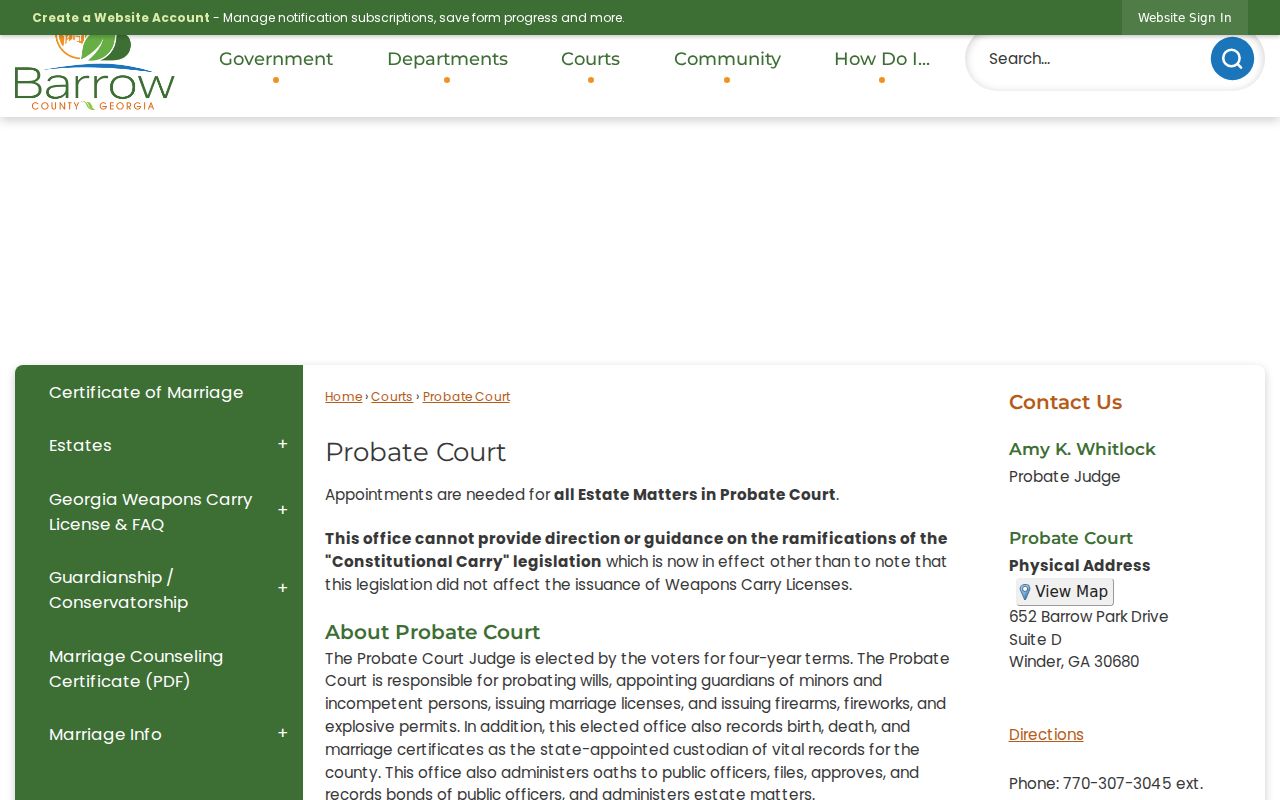Open the Departments menu
This screenshot has width=1280, height=800.
point(447,59)
